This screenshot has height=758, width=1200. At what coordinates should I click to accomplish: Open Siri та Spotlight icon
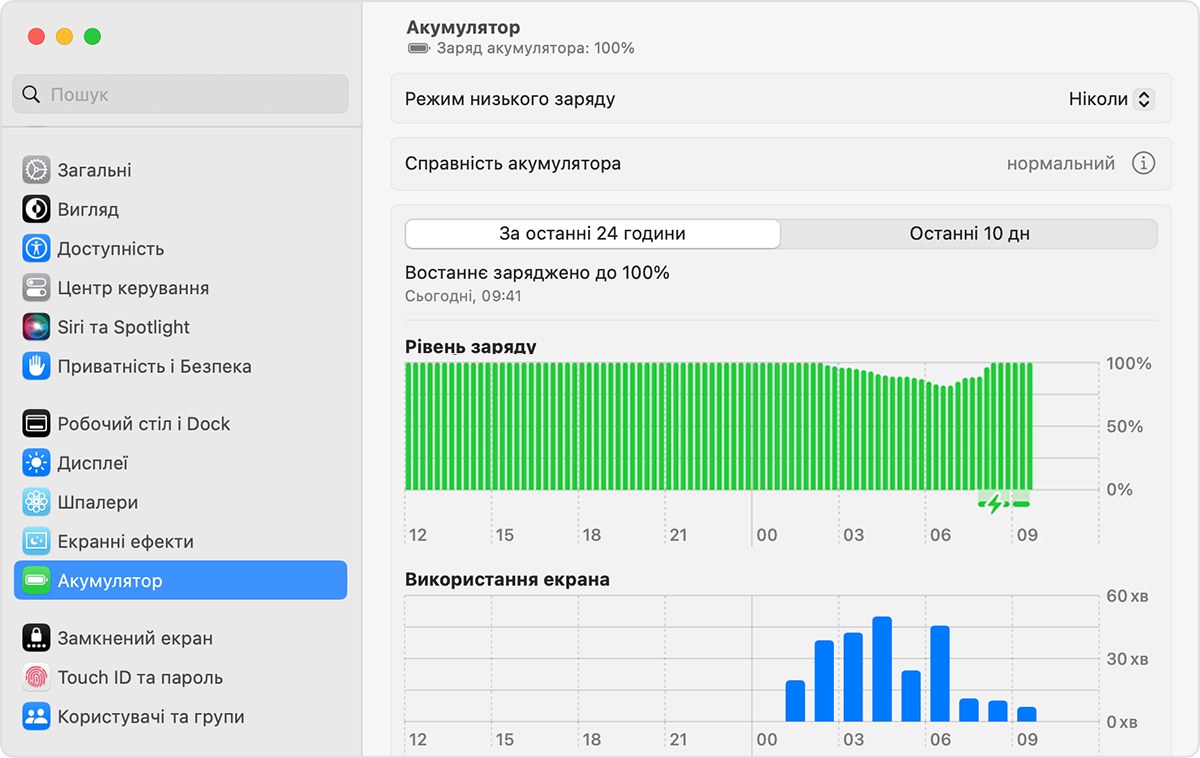click(36, 327)
